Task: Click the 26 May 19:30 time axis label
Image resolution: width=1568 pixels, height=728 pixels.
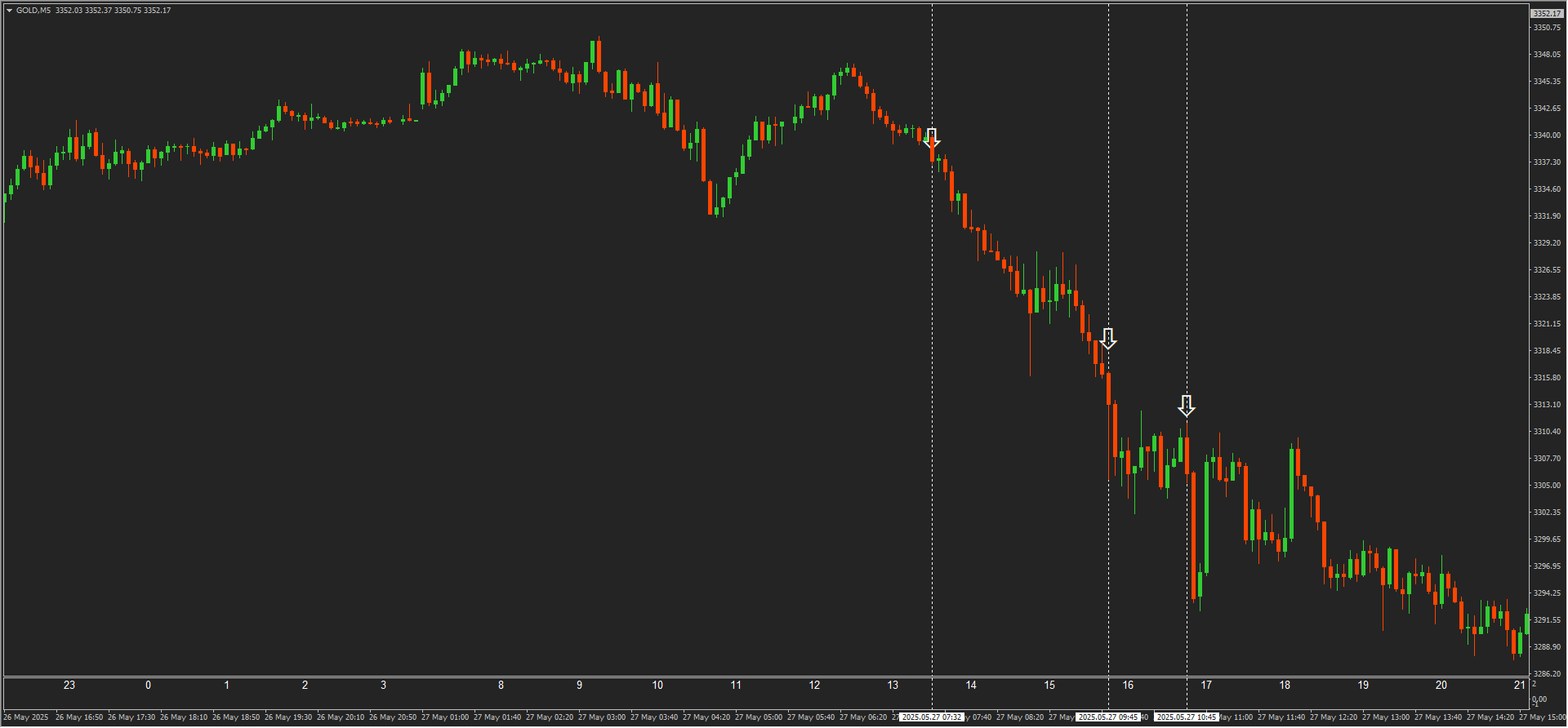Action: pos(288,718)
